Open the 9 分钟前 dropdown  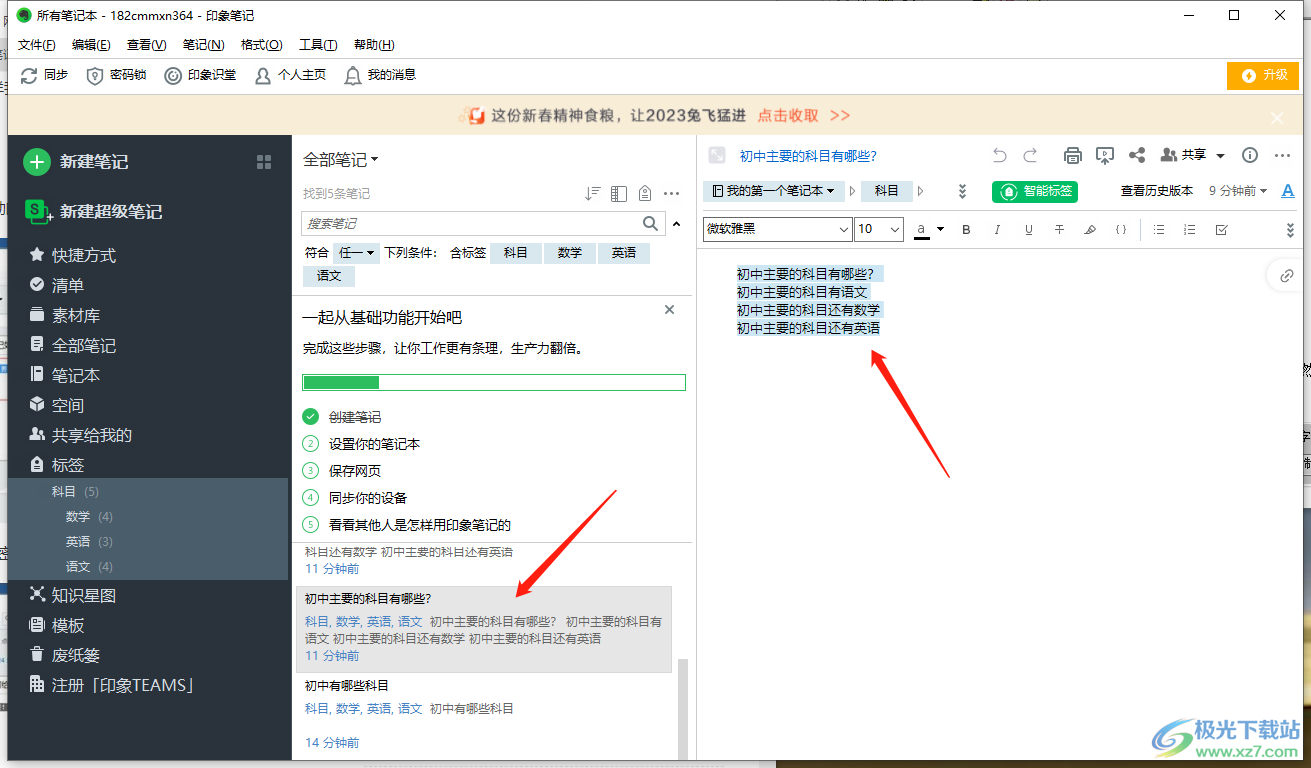[1238, 191]
